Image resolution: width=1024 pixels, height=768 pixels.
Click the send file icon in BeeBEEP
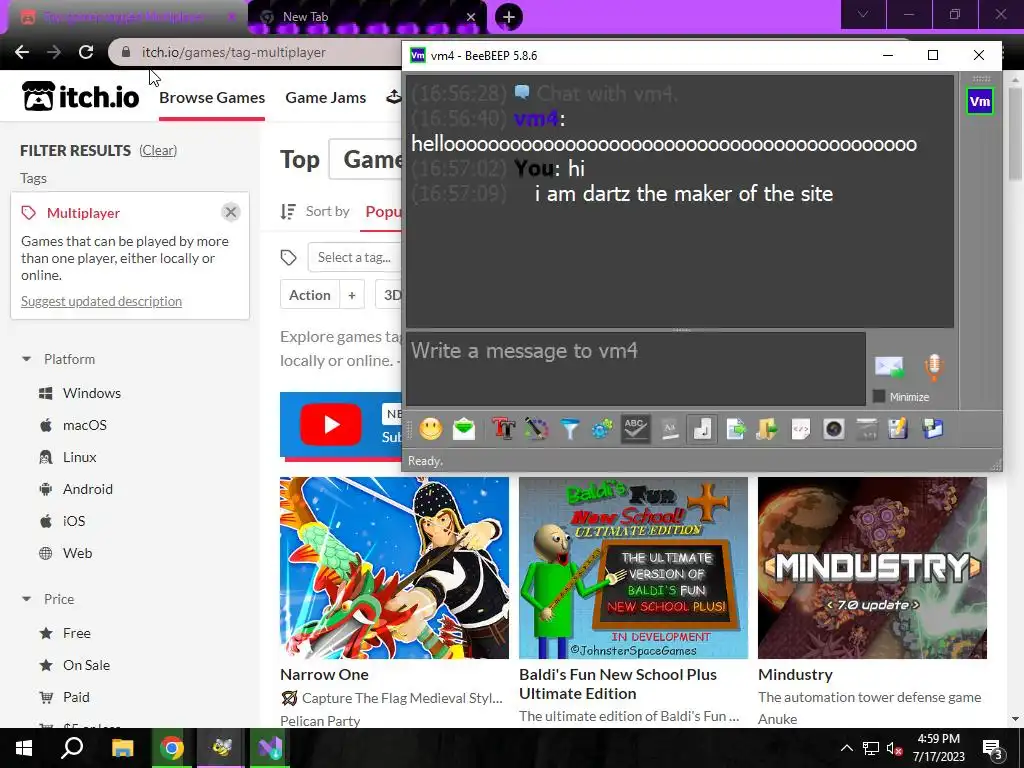pos(735,429)
